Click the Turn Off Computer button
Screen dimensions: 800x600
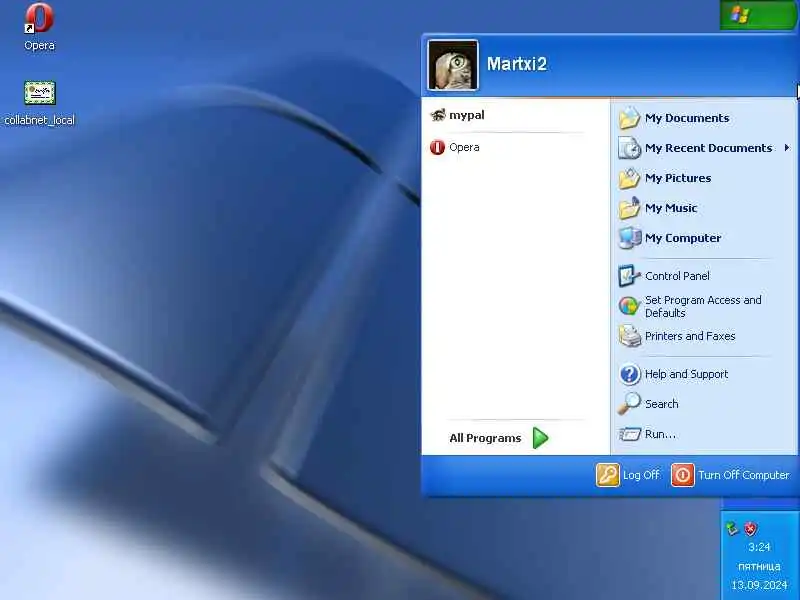click(x=730, y=475)
